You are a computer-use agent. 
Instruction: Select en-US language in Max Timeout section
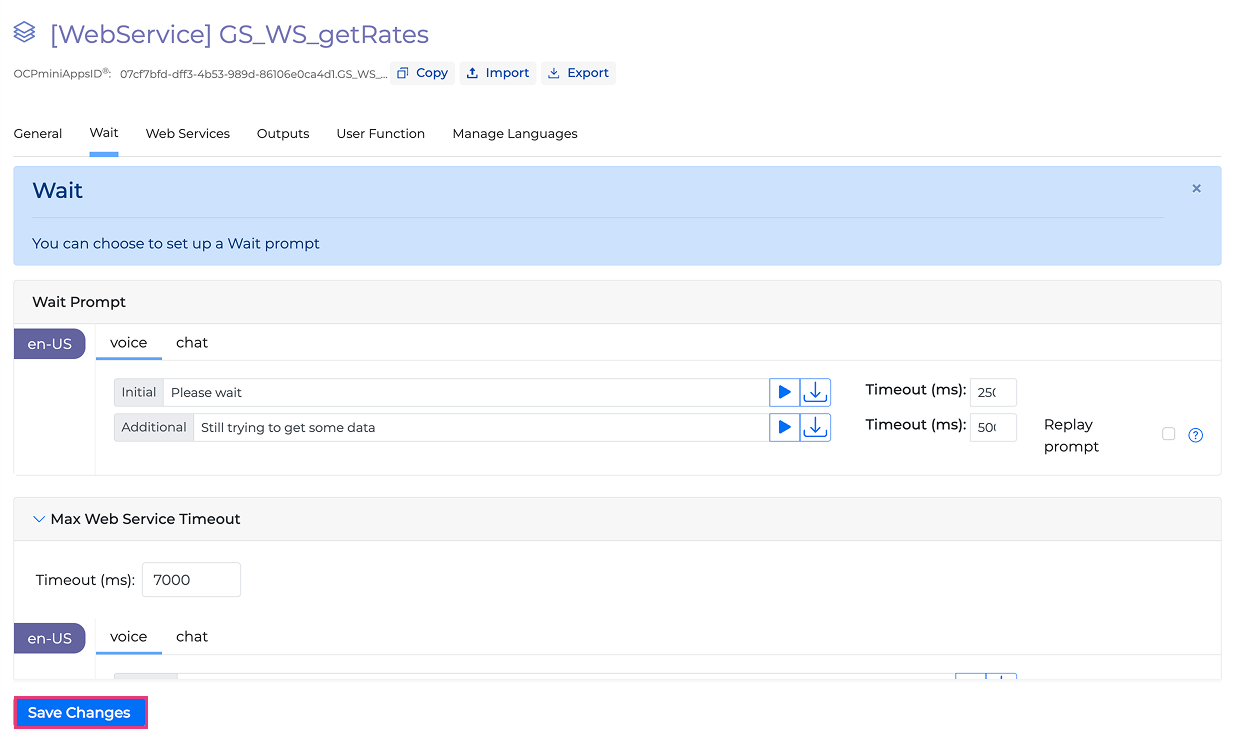[49, 638]
